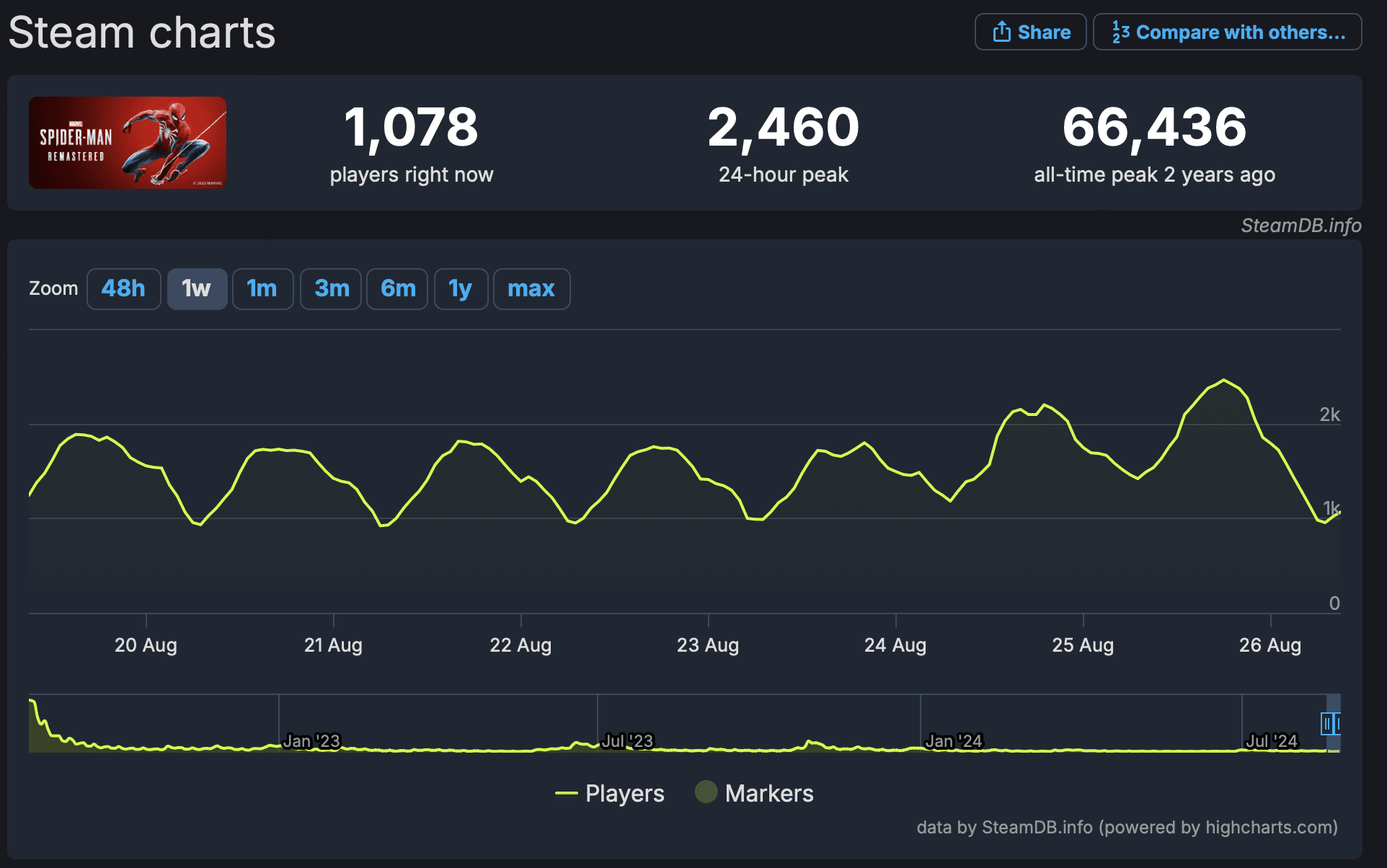Screen dimensions: 1387x868
Task: Show max time range
Action: [x=531, y=288]
